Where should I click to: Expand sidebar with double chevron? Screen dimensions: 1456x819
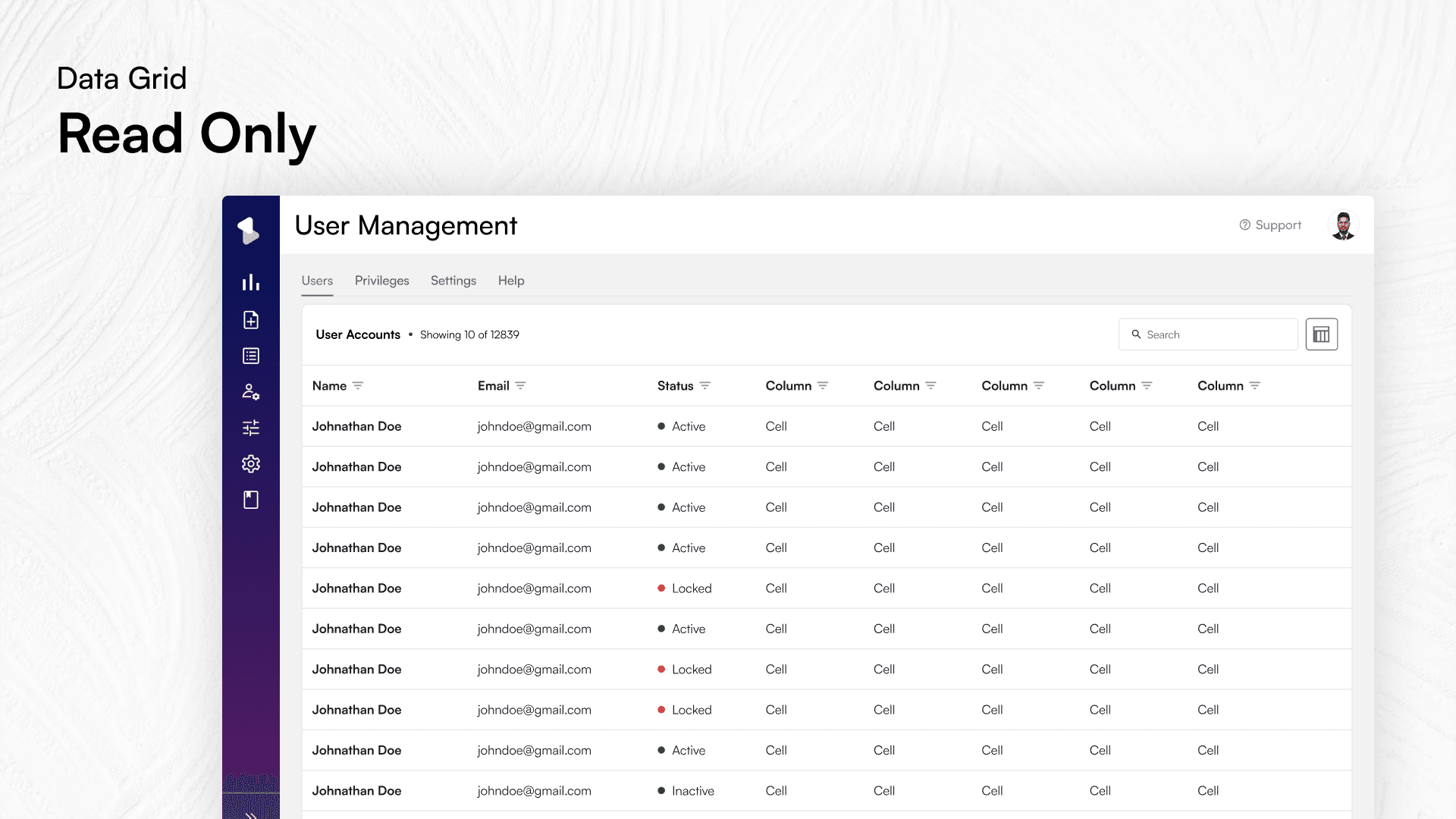click(x=251, y=814)
